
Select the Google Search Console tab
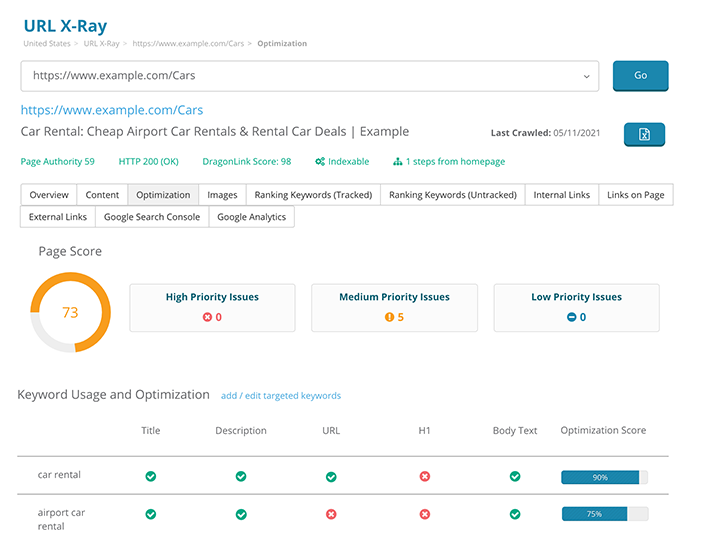tap(152, 217)
